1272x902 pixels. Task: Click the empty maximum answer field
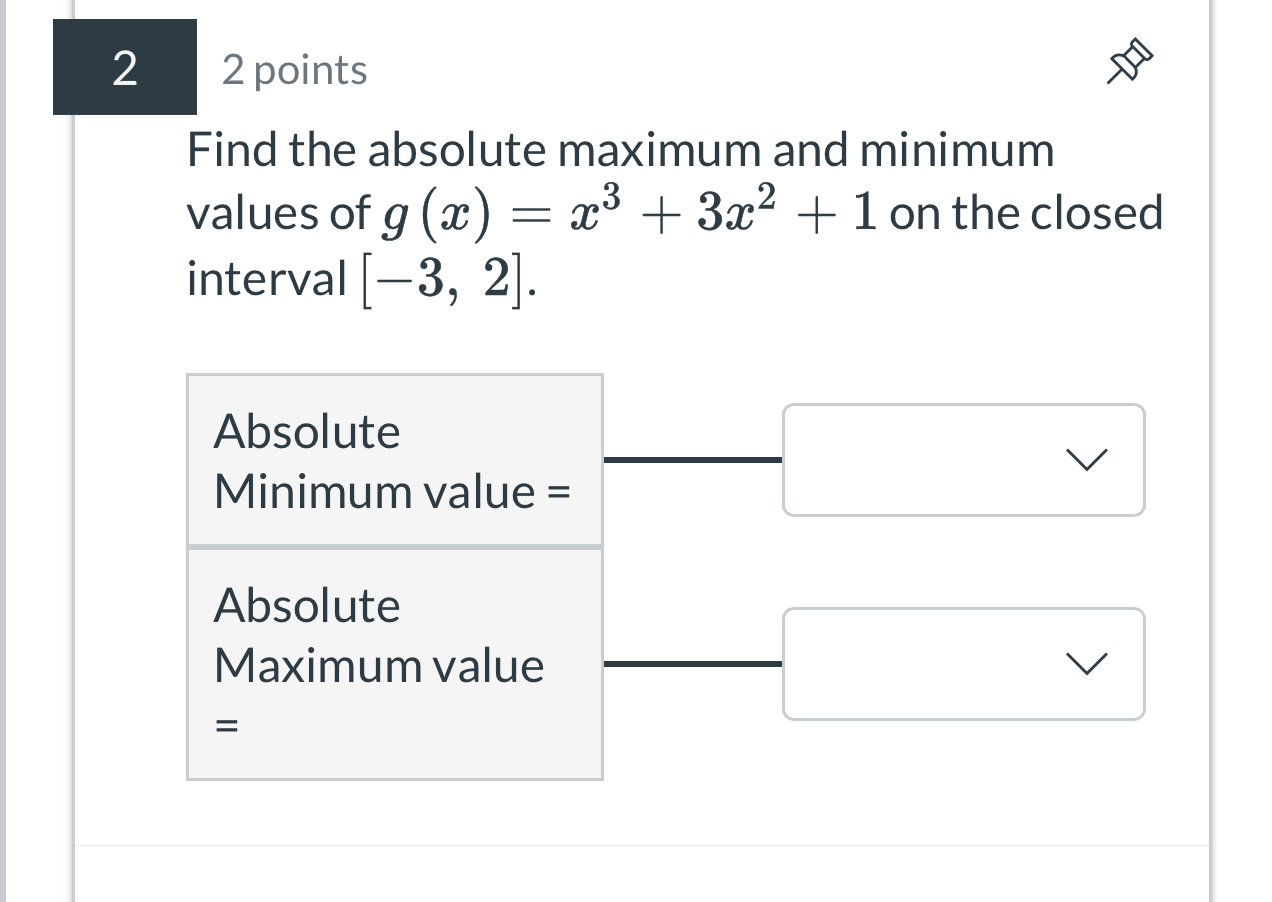click(x=920, y=663)
